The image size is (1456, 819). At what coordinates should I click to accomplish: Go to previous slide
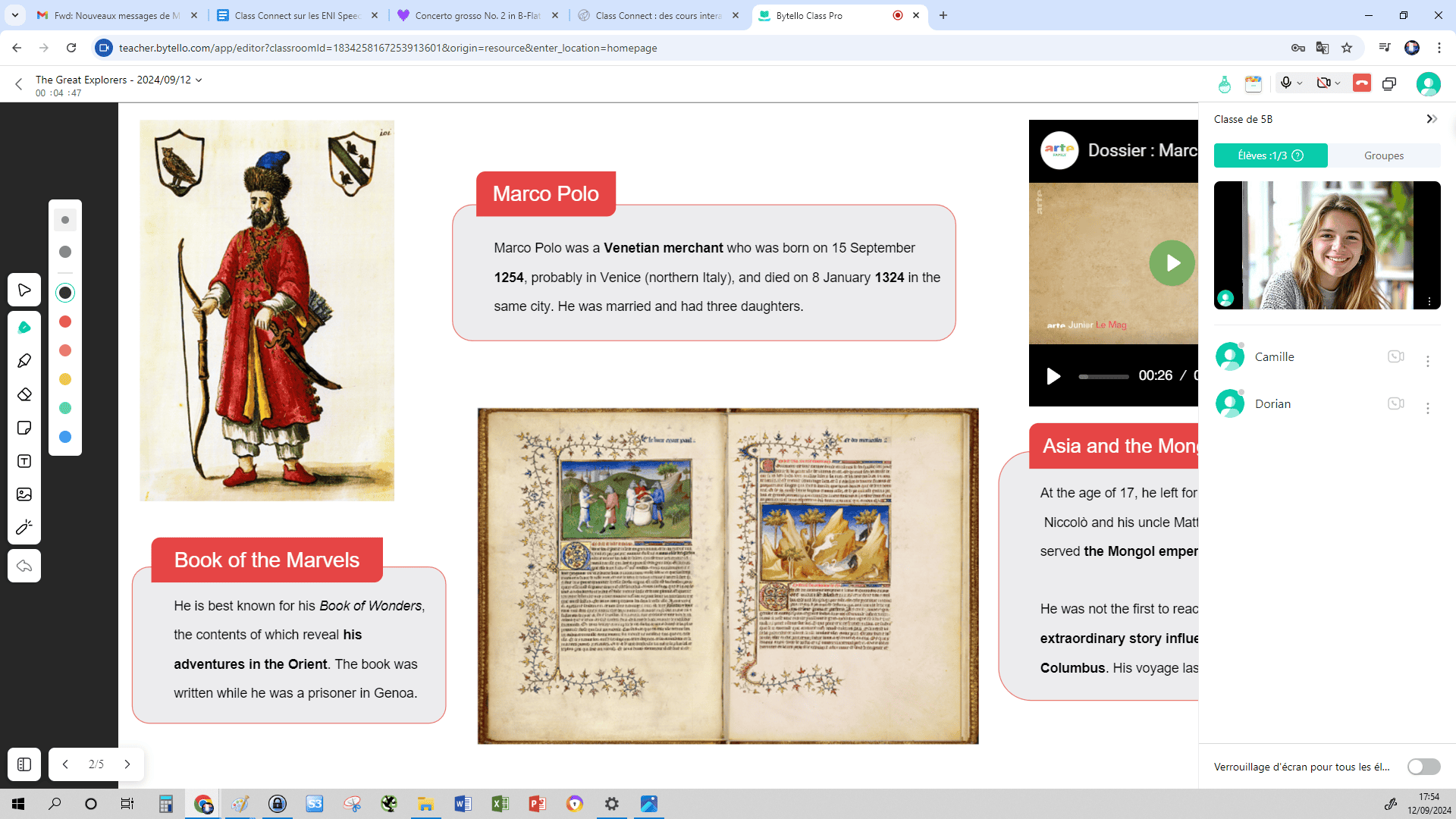65,764
